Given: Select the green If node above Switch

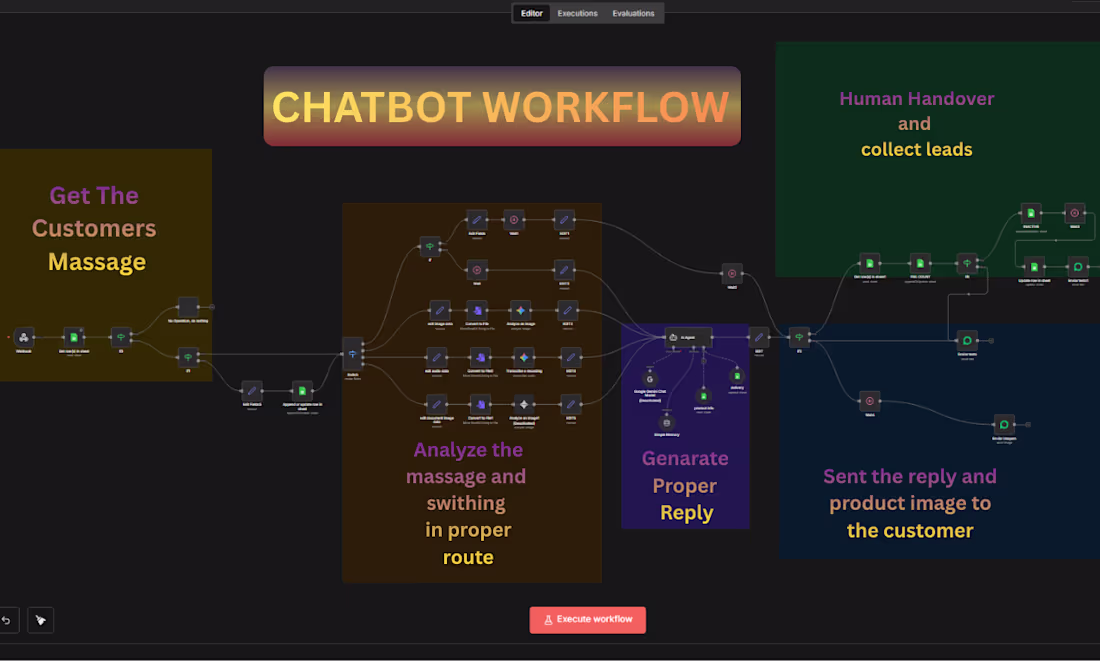Looking at the screenshot, I should pyautogui.click(x=430, y=246).
